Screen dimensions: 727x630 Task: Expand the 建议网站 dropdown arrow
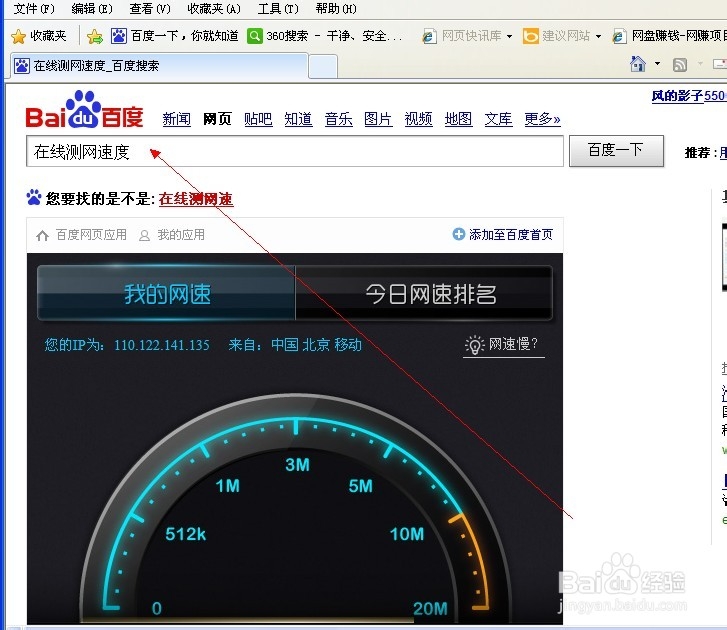click(598, 36)
